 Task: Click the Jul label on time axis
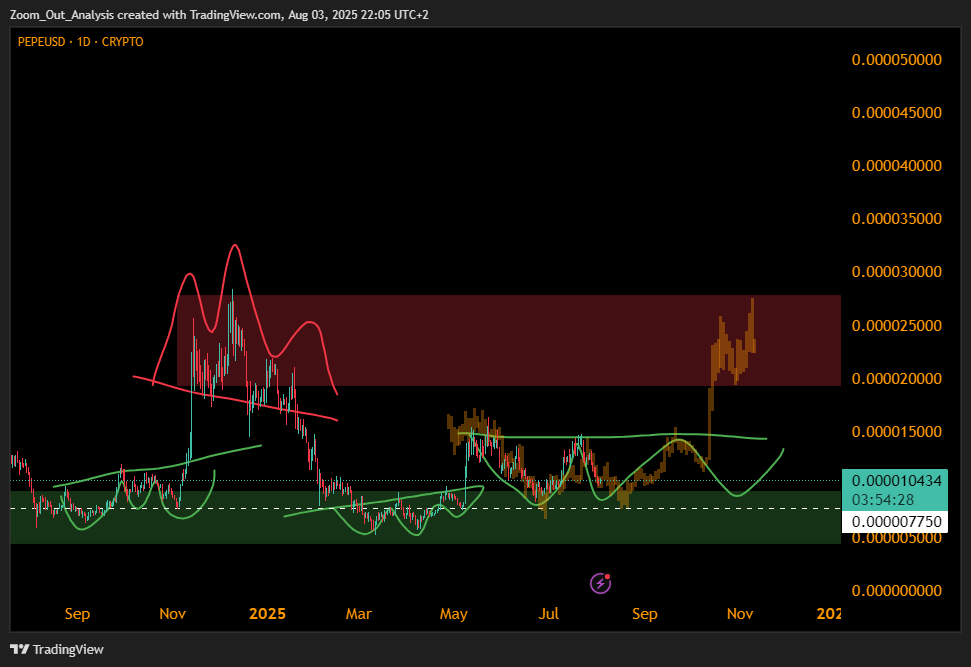[549, 614]
